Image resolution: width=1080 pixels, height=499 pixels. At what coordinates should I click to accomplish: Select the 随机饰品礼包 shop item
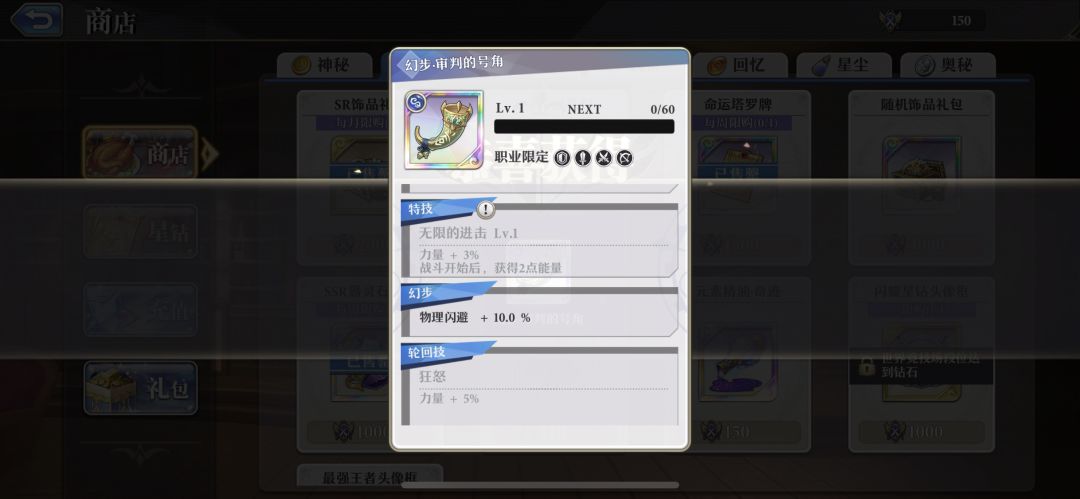point(922,178)
